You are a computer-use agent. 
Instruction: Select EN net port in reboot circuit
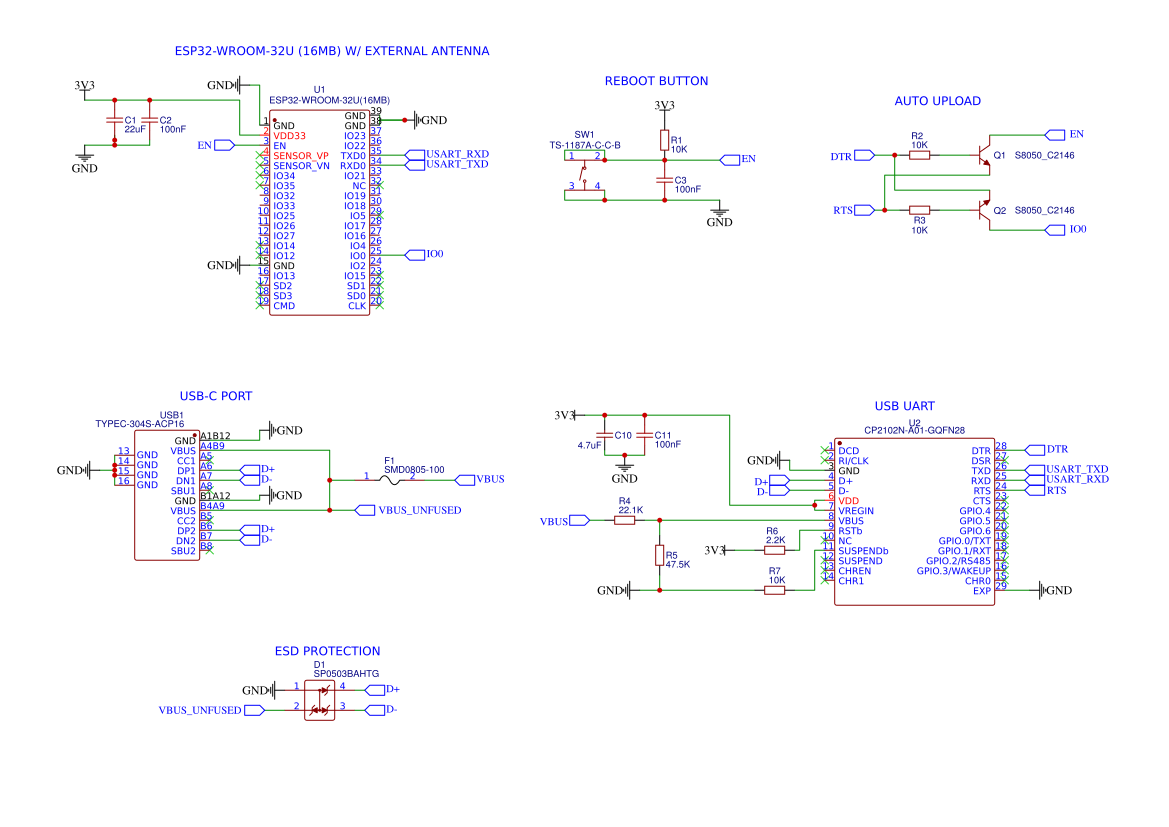point(738,160)
